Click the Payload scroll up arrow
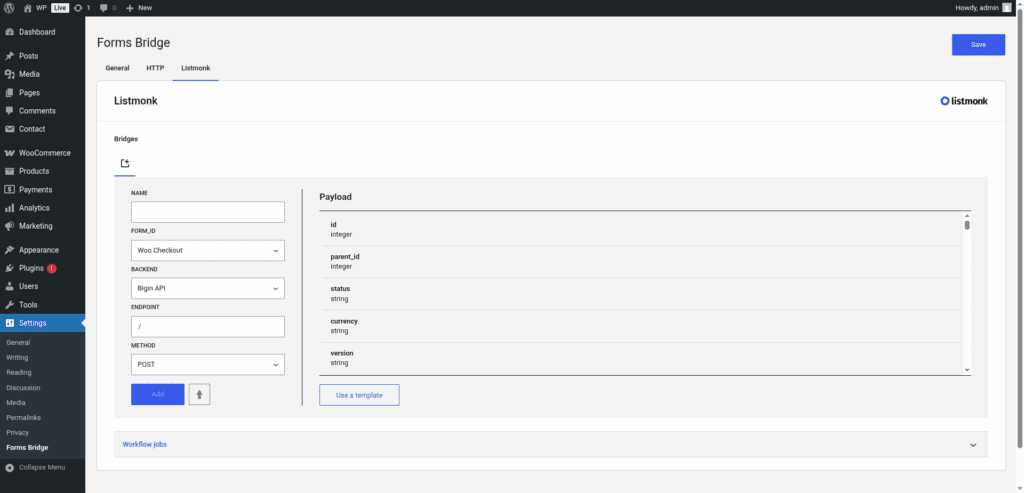Viewport: 1024px width, 493px height. pos(967,215)
